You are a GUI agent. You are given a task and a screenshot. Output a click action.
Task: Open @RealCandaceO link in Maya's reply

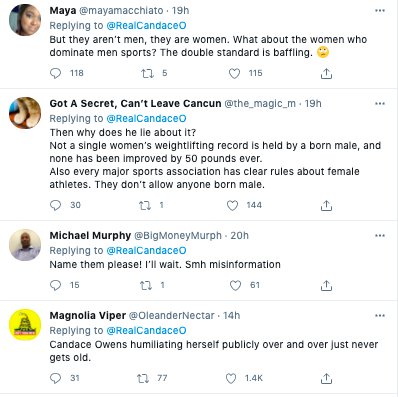146,26
